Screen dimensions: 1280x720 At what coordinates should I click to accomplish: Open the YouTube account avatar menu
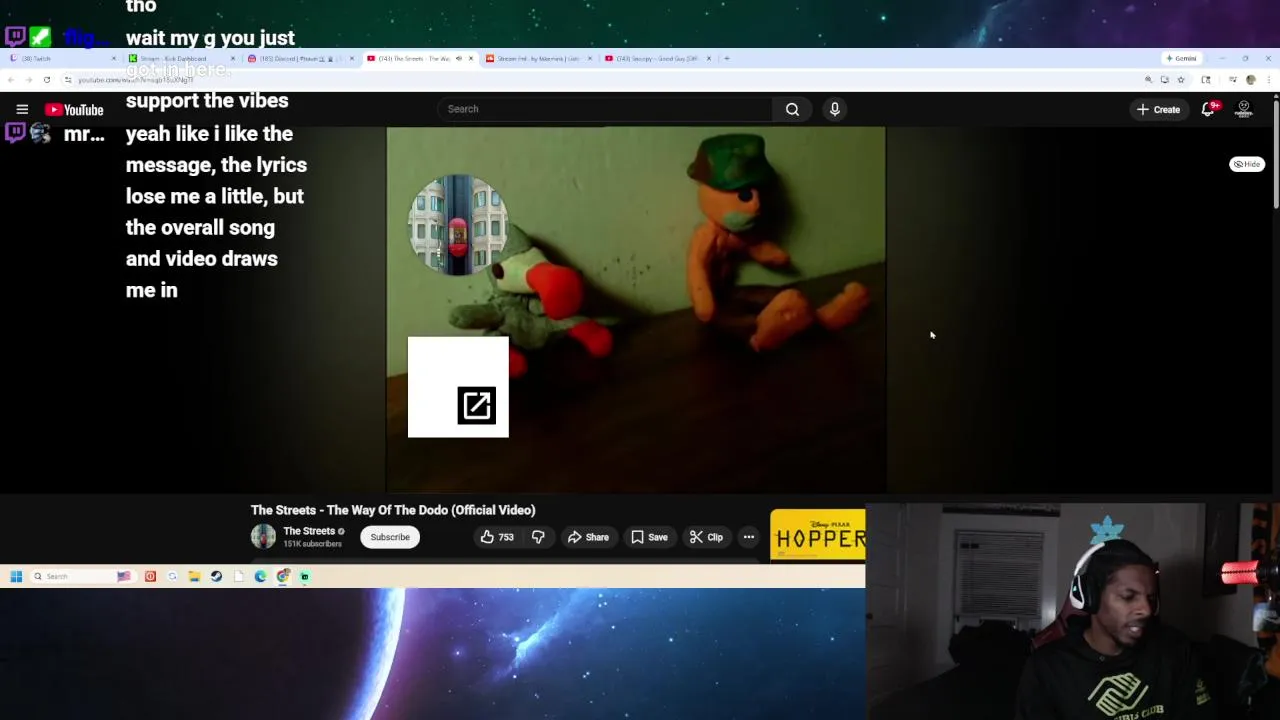1244,109
